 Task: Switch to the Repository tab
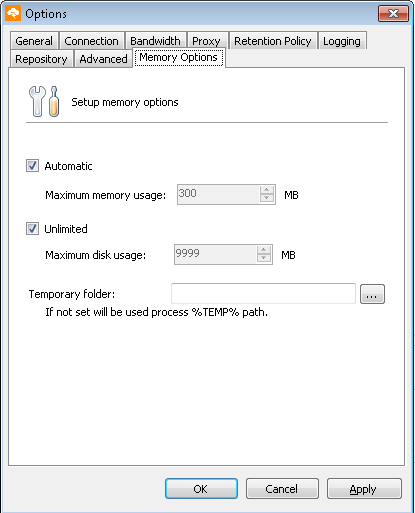(x=41, y=59)
